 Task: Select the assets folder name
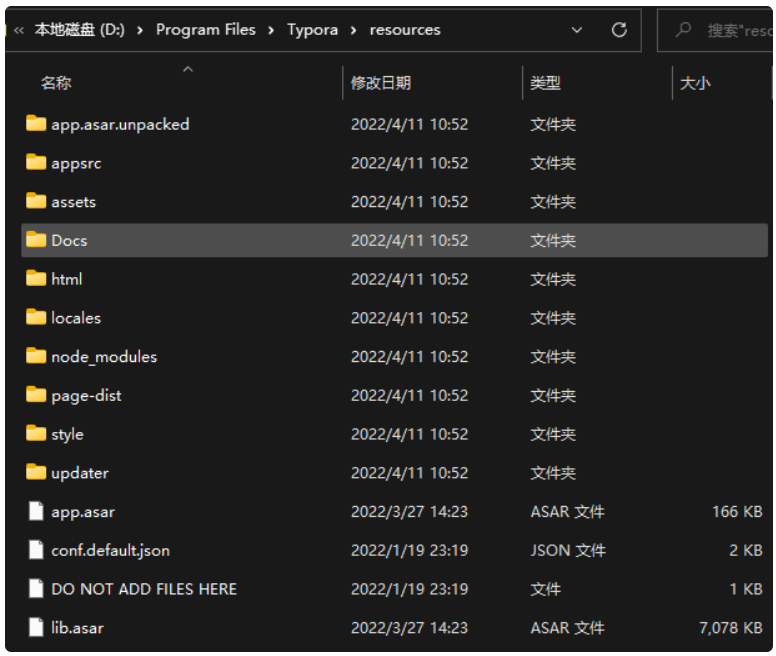(73, 202)
